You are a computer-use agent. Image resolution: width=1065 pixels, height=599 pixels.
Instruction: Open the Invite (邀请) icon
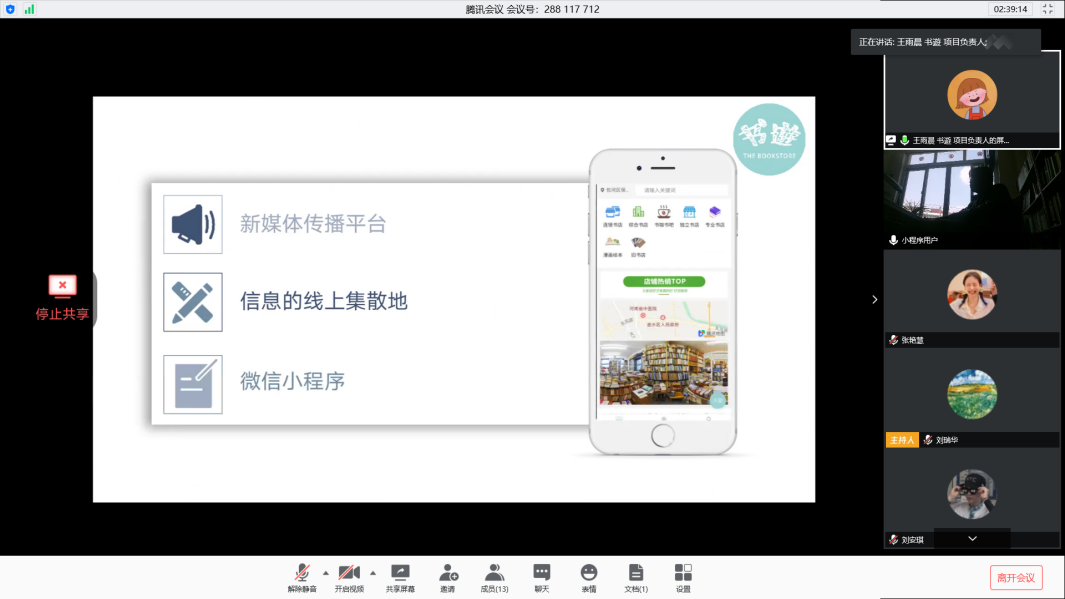(448, 574)
